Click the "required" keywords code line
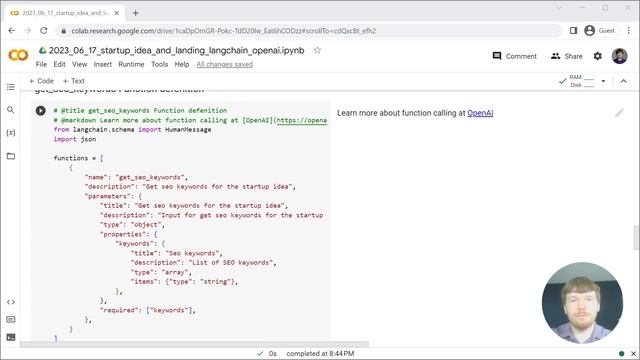The image size is (640, 360). tap(148, 310)
